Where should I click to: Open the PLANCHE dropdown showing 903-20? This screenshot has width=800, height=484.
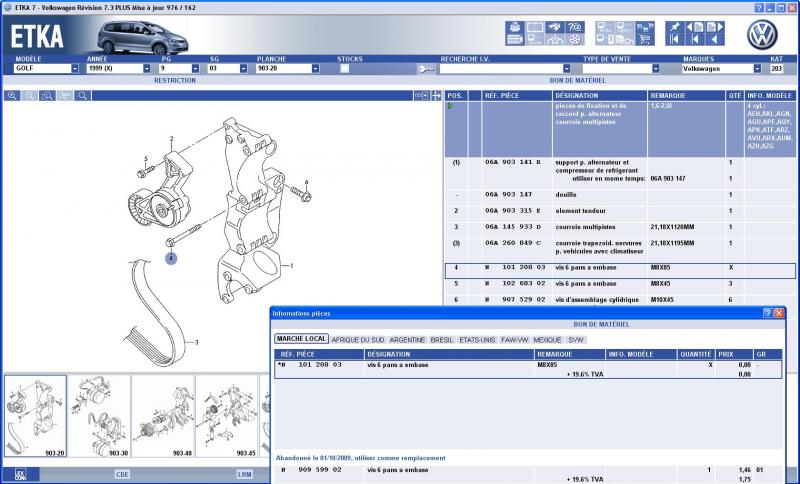[x=315, y=68]
